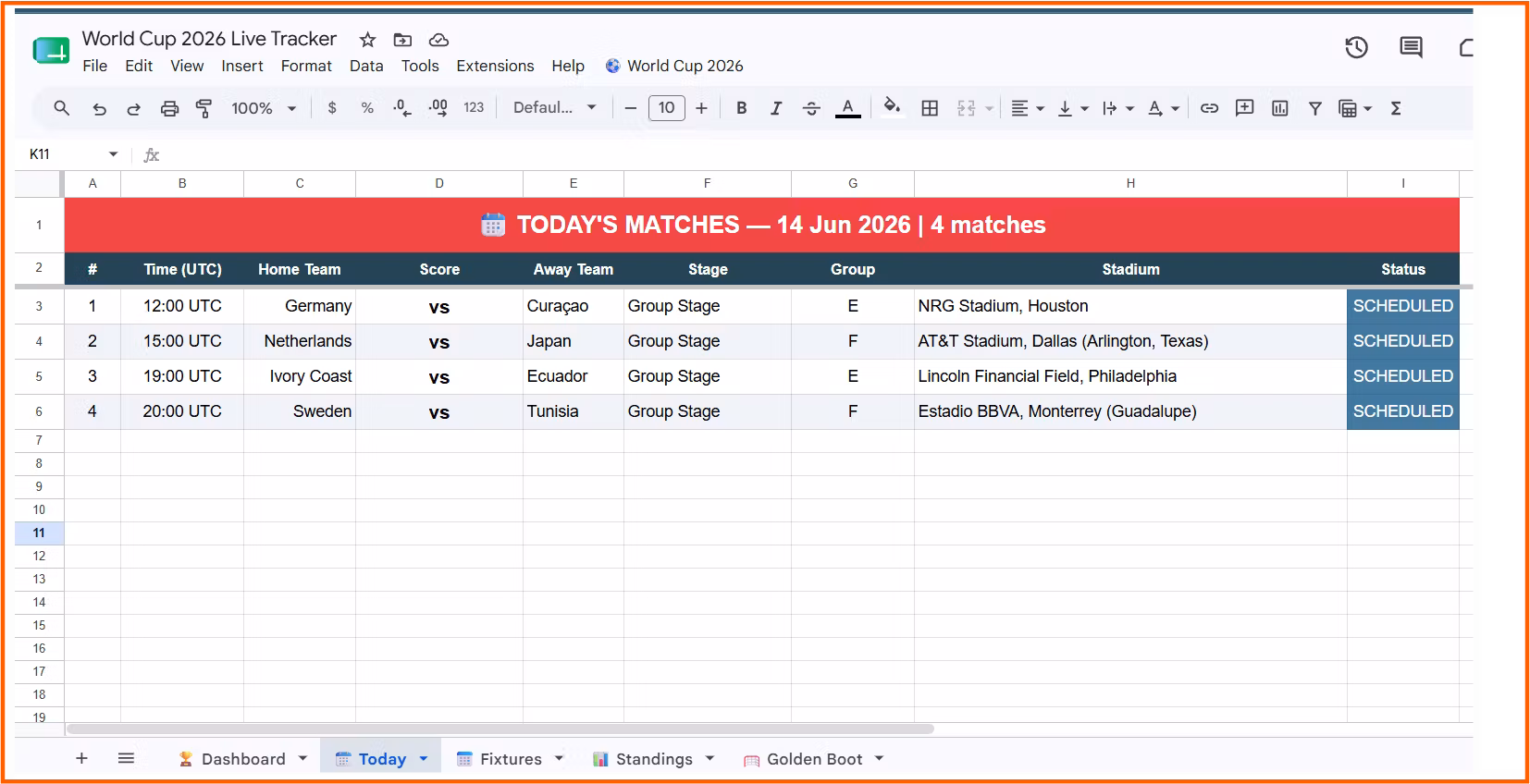This screenshot has width=1530, height=784.
Task: Star the World Cup 2026 Live Tracker document
Action: tap(367, 40)
